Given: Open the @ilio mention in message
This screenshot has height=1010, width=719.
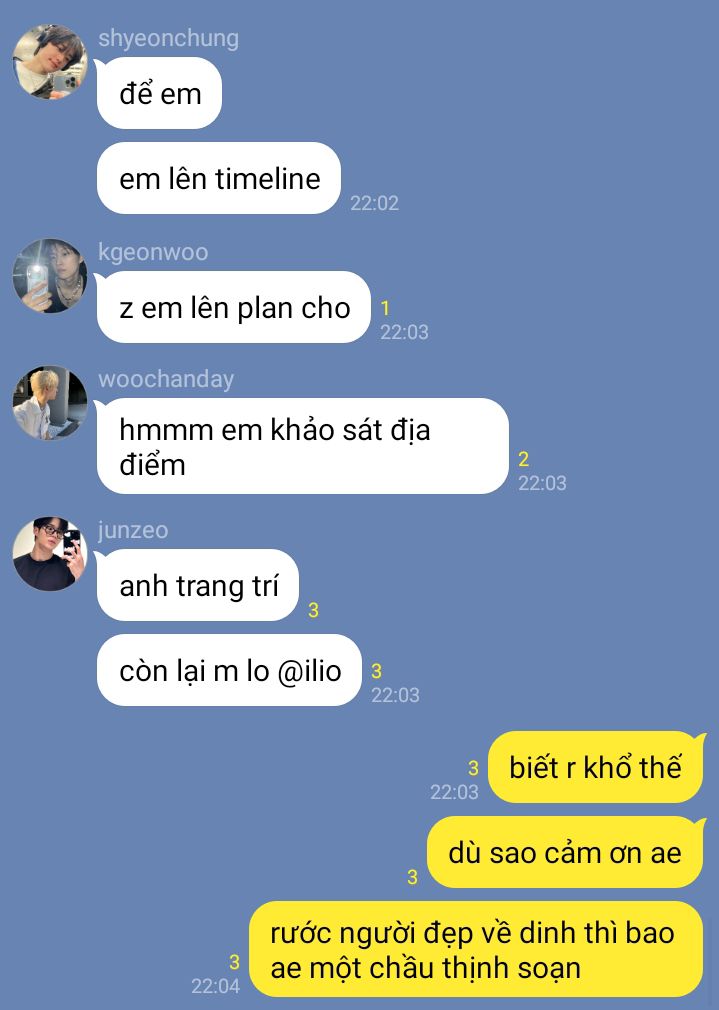Looking at the screenshot, I should point(310,671).
